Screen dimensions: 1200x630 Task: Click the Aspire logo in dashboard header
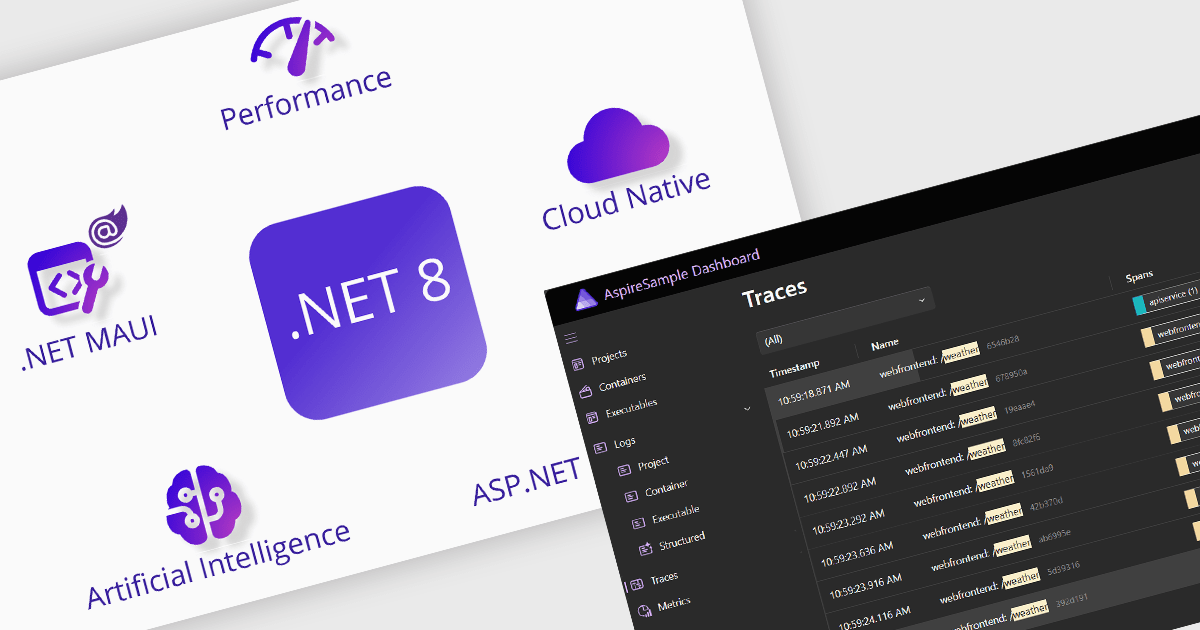point(587,298)
